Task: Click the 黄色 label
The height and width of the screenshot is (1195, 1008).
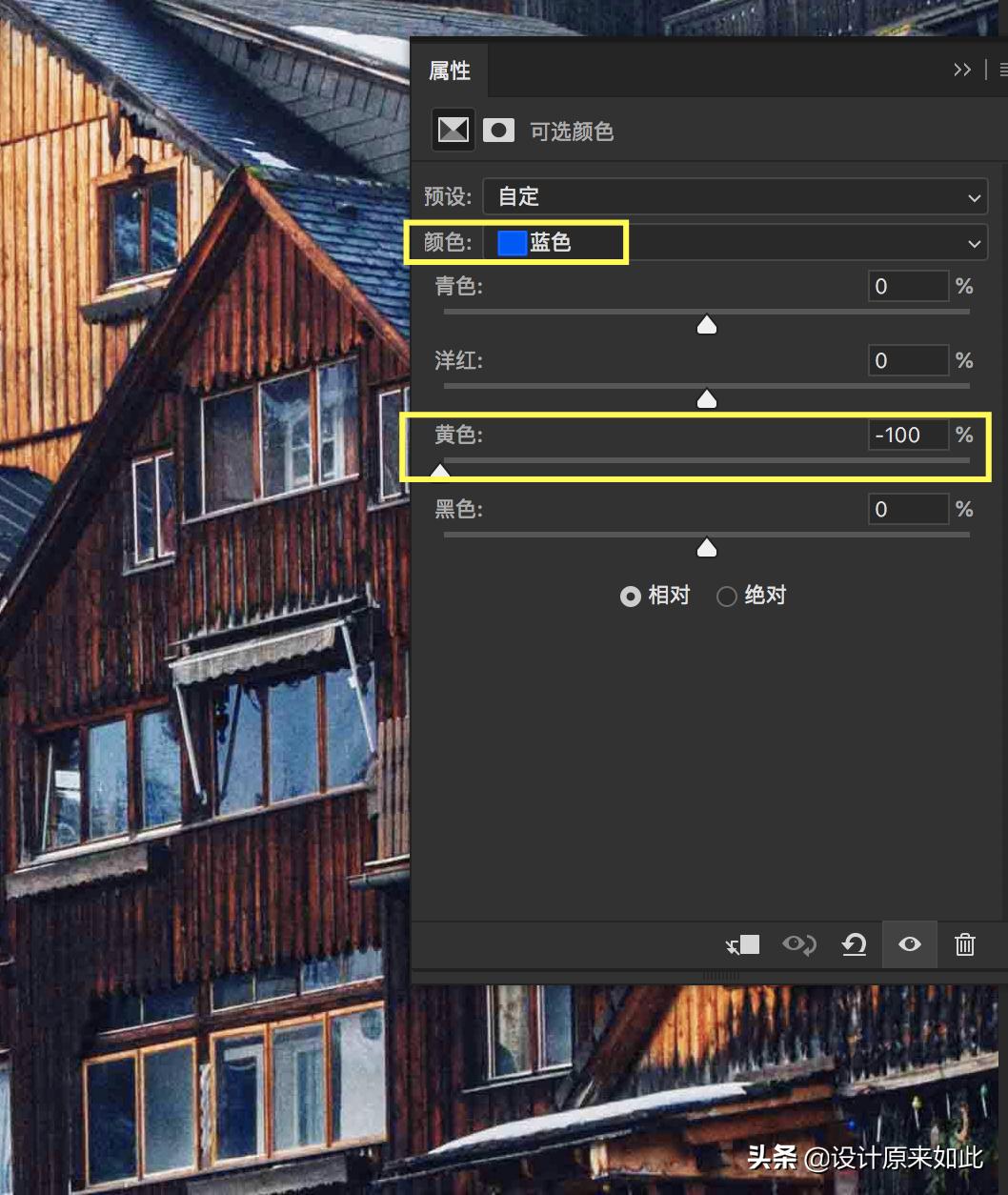Action: [x=458, y=435]
